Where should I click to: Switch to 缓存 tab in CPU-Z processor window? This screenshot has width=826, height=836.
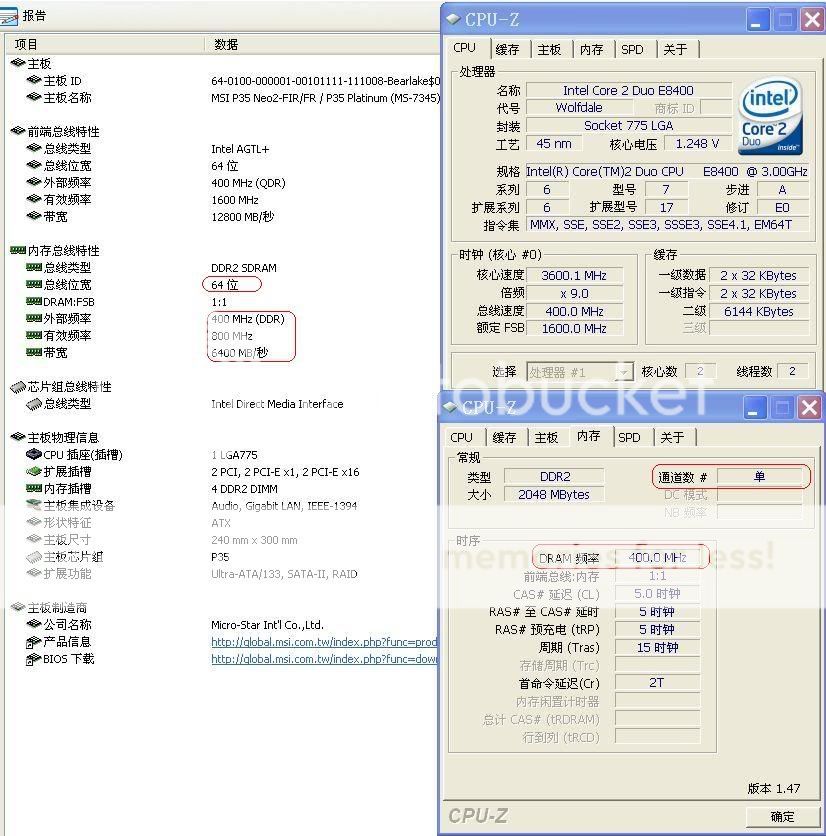[x=507, y=50]
